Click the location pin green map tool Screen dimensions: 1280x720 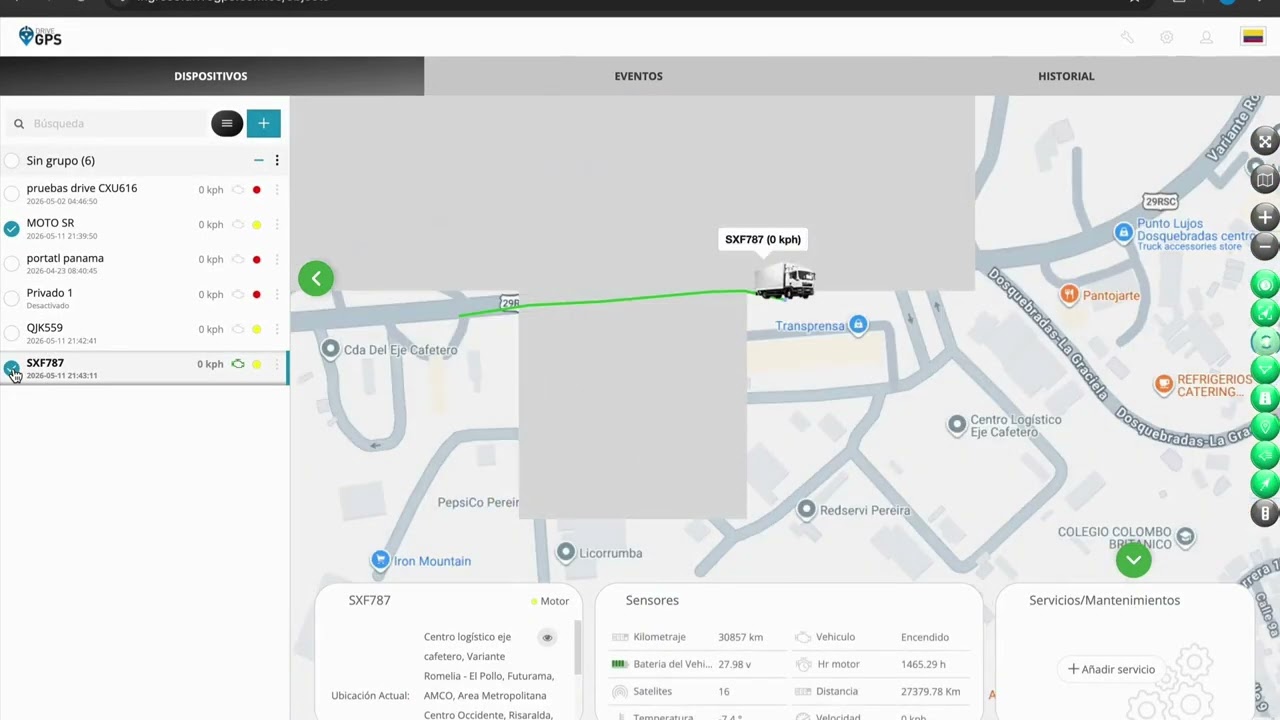[1265, 427]
